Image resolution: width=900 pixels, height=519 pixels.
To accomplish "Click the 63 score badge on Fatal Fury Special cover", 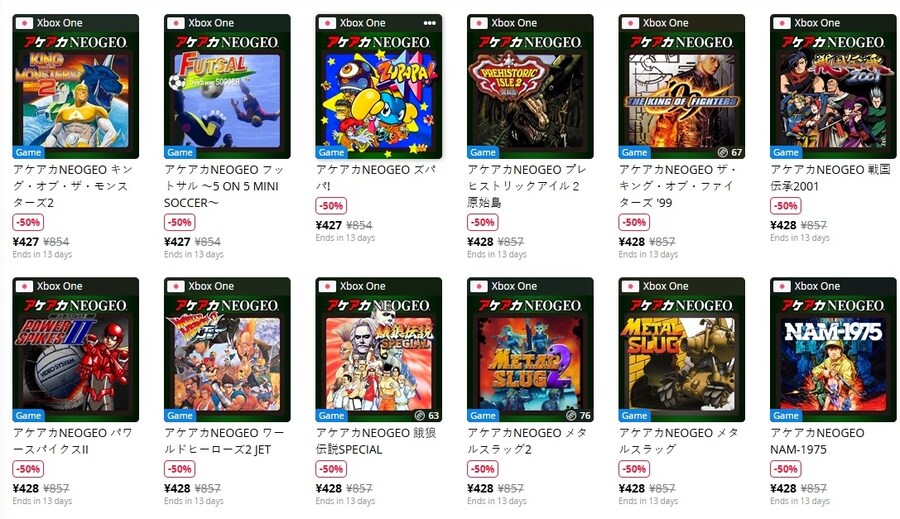I will pyautogui.click(x=426, y=415).
